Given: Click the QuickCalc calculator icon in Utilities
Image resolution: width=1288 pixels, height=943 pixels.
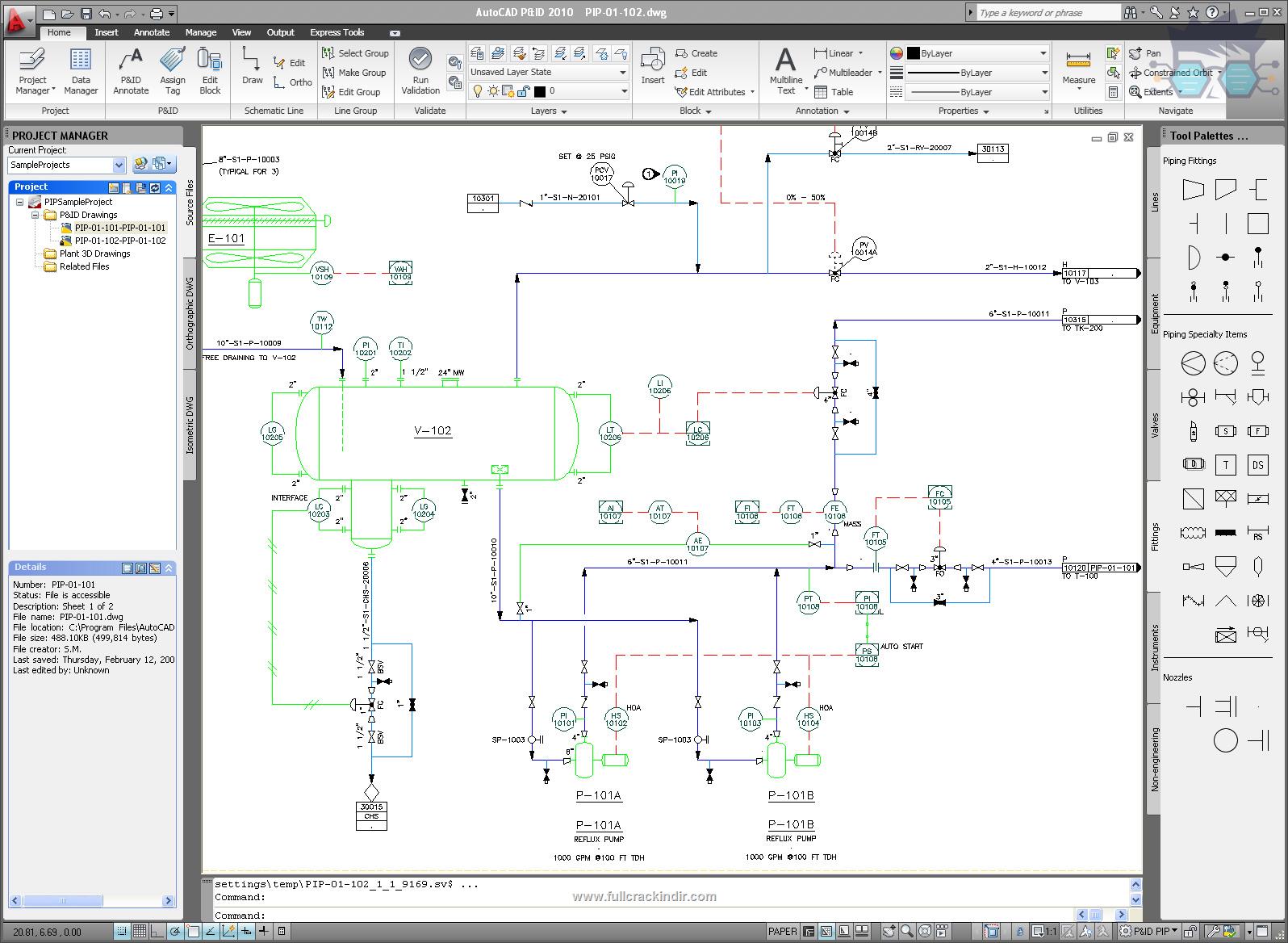Looking at the screenshot, I should point(1114,92).
